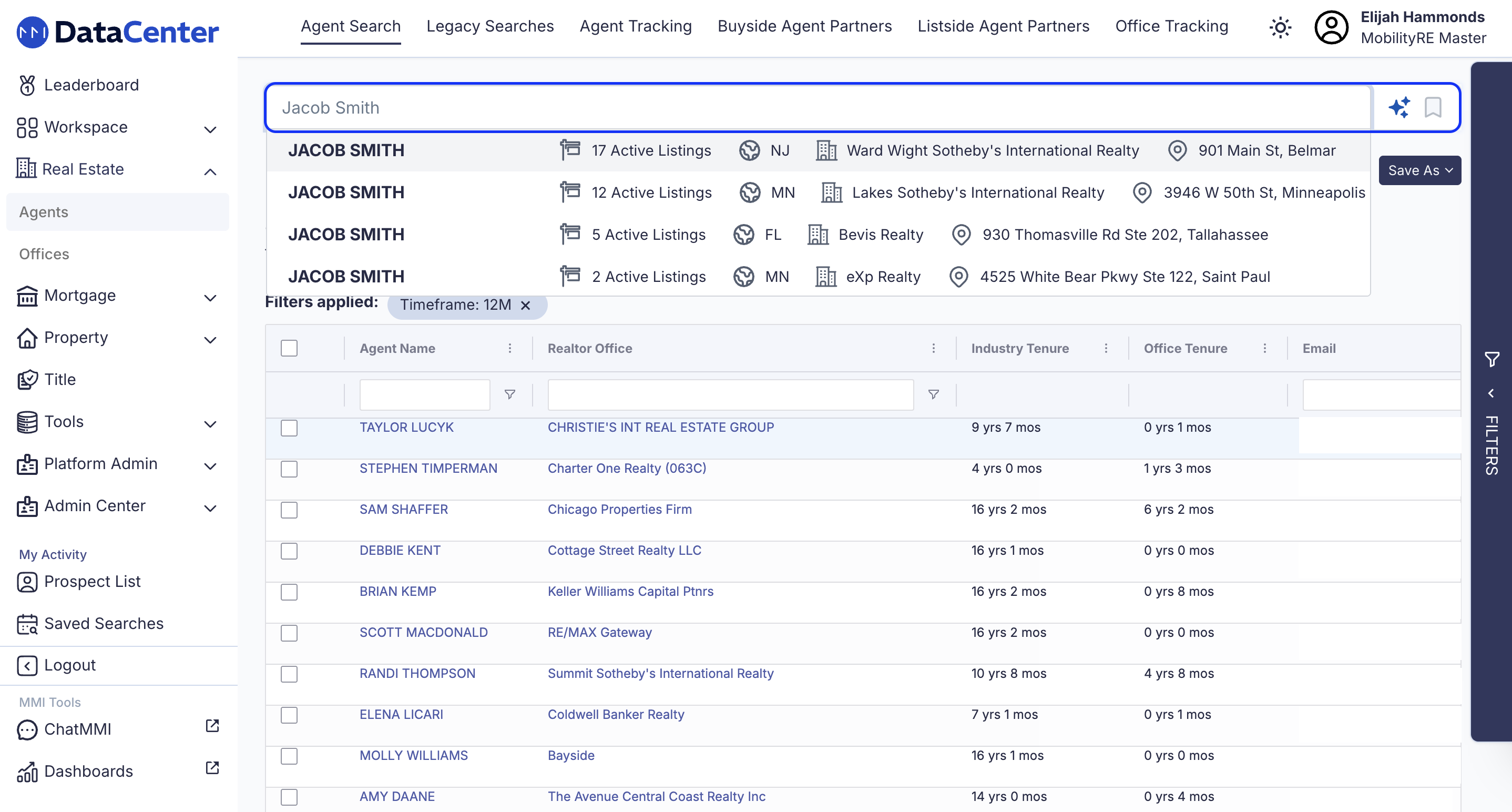Click the Realtor Office filter text box
1512x812 pixels.
tap(730, 394)
